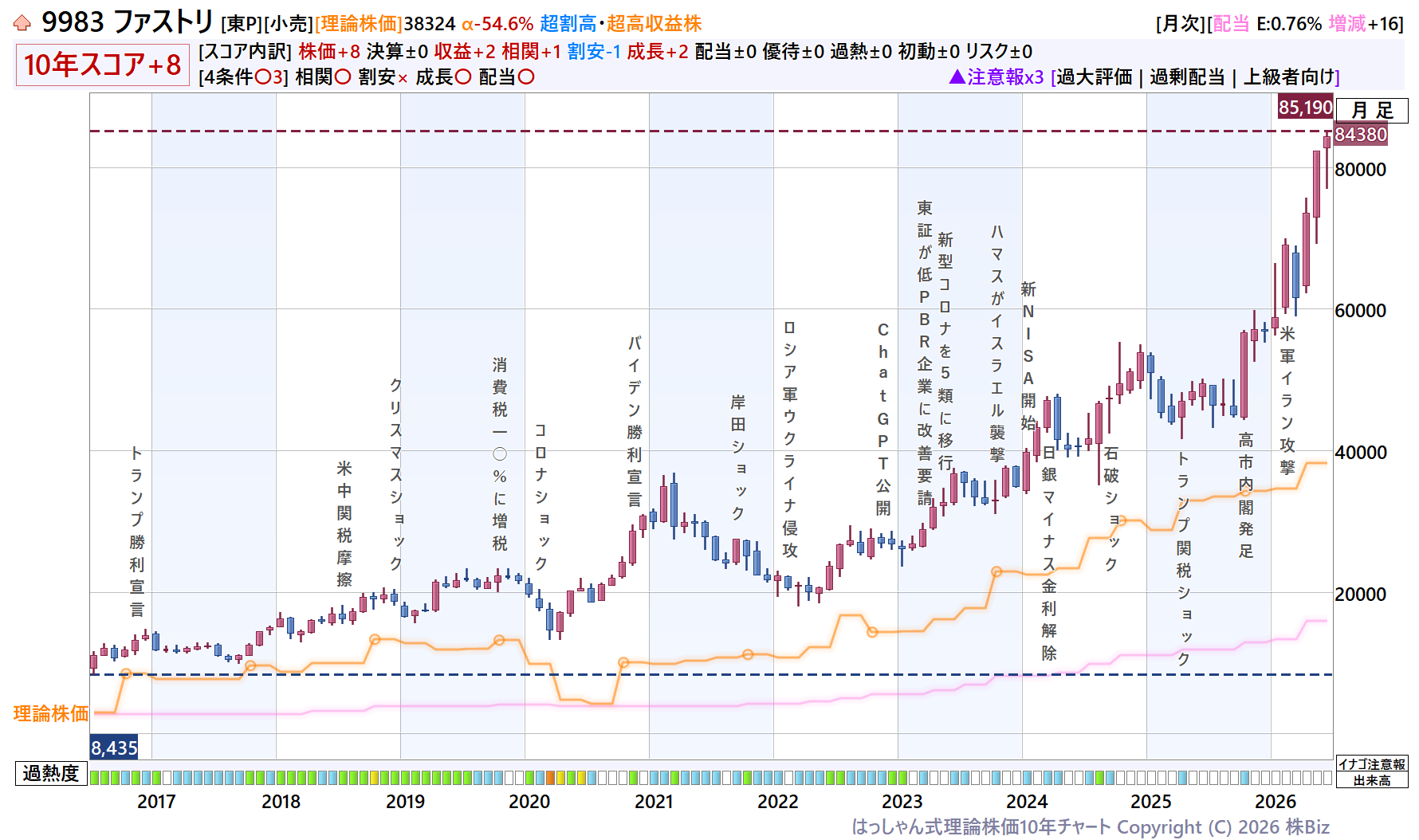Click the 月足 timeframe button
The height and width of the screenshot is (840, 1419).
pyautogui.click(x=1372, y=110)
